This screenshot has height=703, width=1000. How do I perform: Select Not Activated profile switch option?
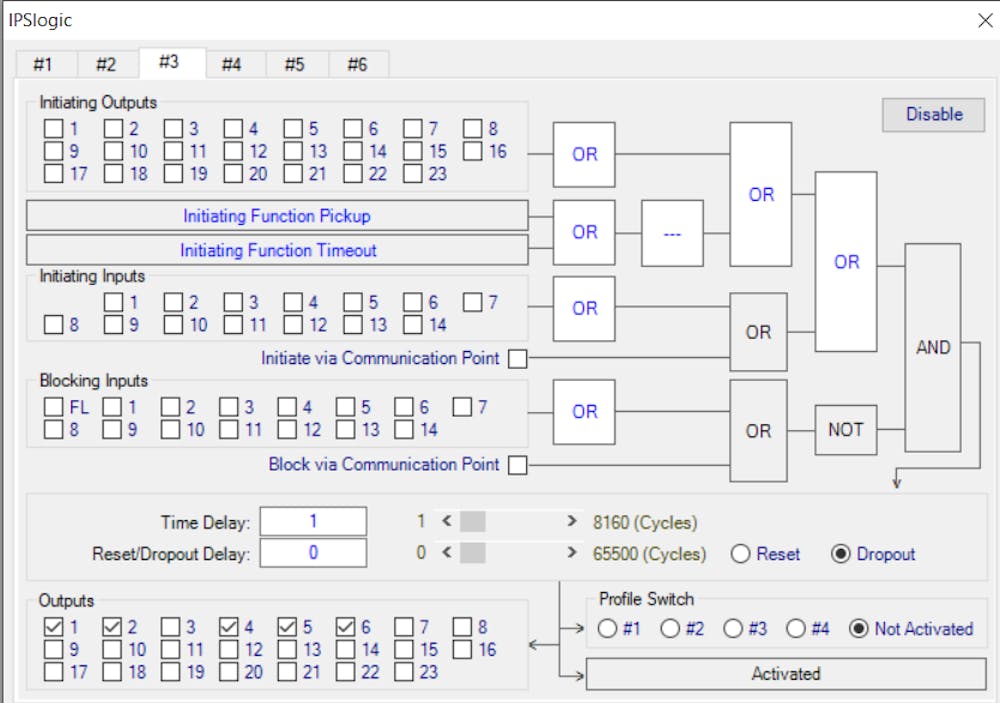858,629
